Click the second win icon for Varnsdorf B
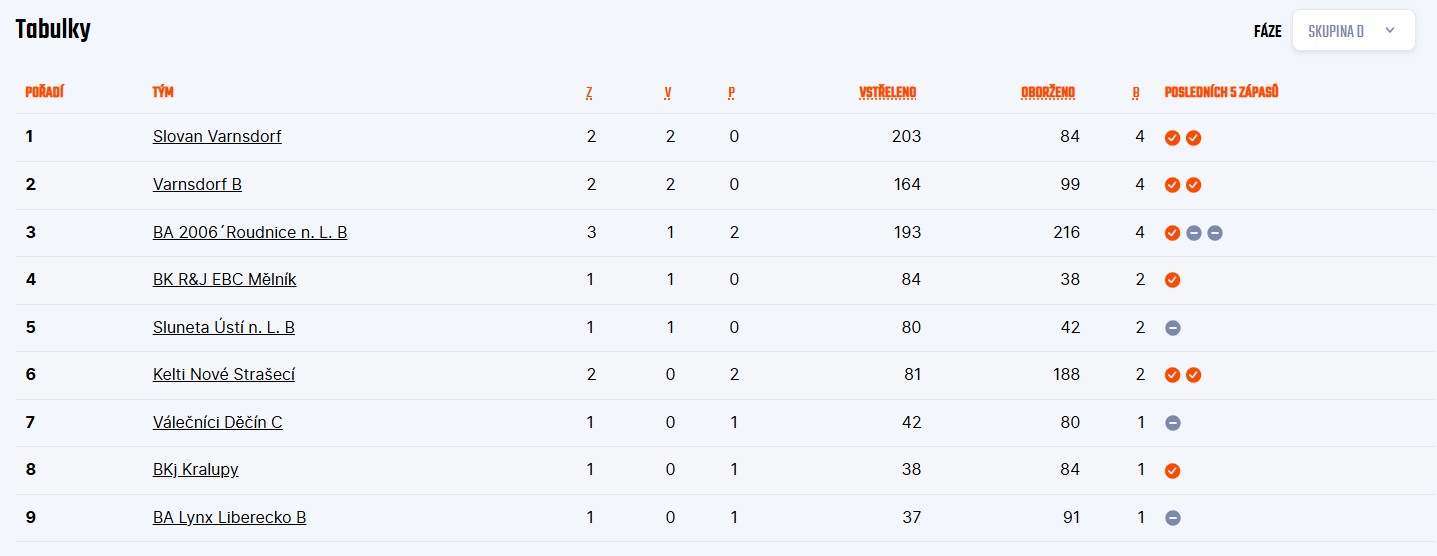Image resolution: width=1437 pixels, height=556 pixels. [x=1193, y=185]
